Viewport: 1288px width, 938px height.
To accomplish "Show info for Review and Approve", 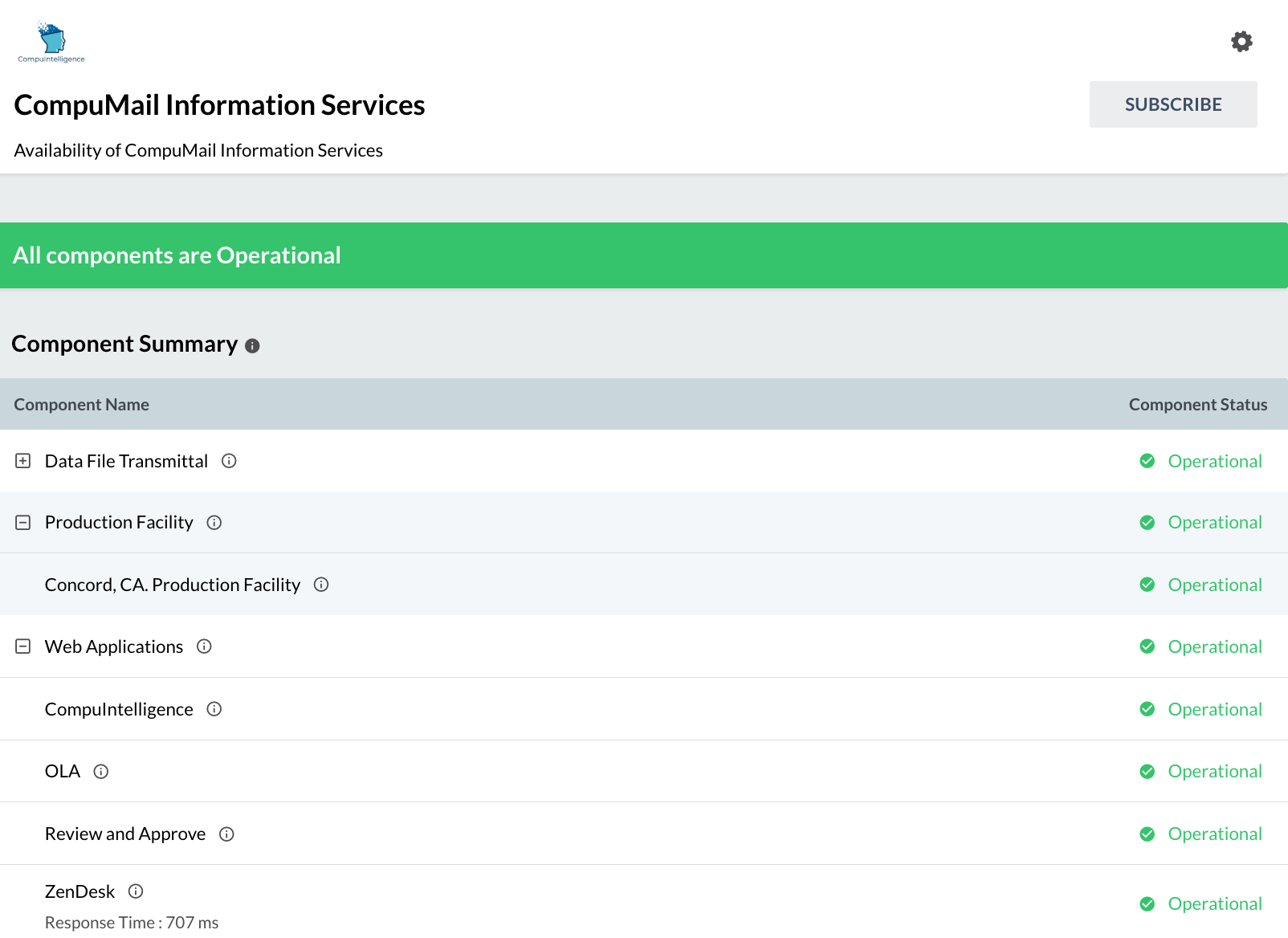I will pyautogui.click(x=226, y=834).
